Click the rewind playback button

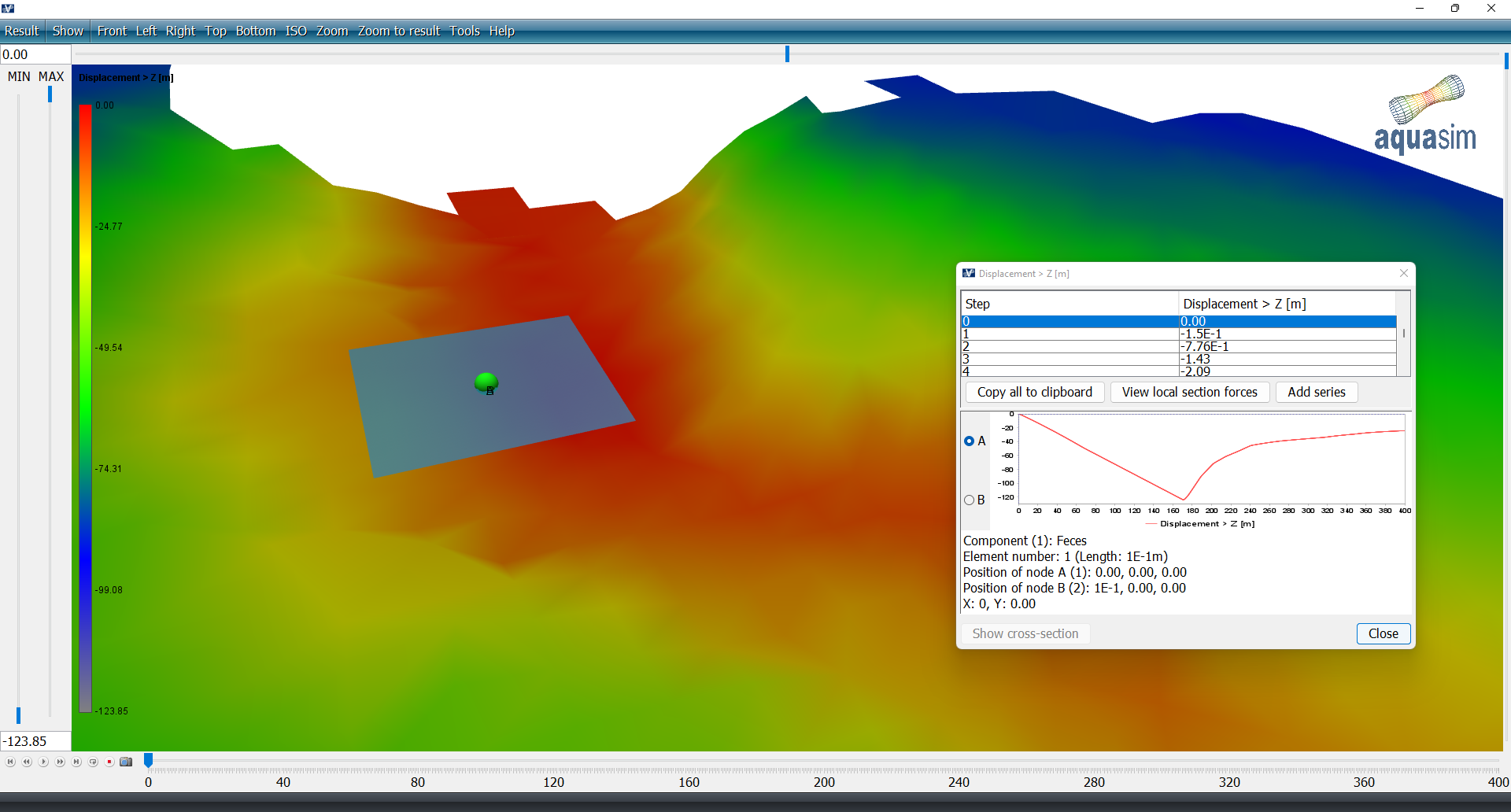[27, 762]
